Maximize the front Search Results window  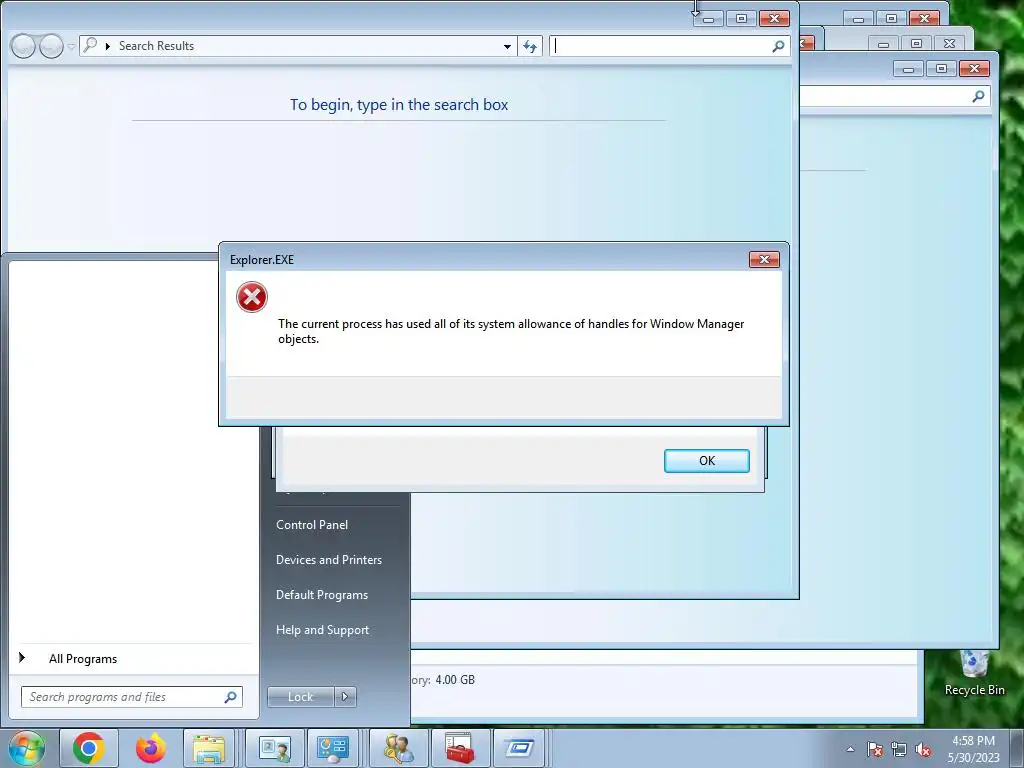741,19
